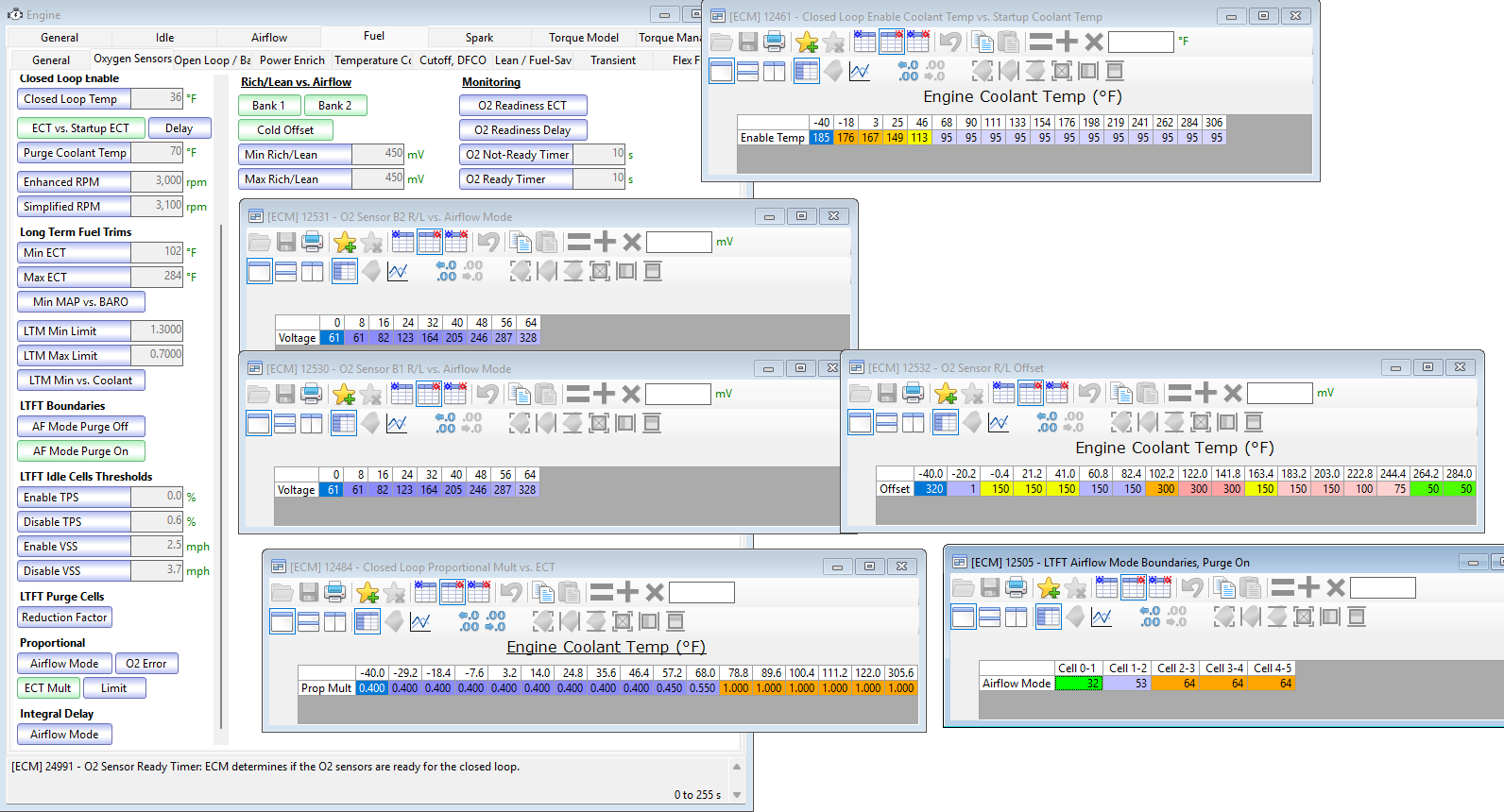Image resolution: width=1504 pixels, height=812 pixels.
Task: Open the line graph view in the O2 Sensor R/L Offset window
Action: click(999, 422)
